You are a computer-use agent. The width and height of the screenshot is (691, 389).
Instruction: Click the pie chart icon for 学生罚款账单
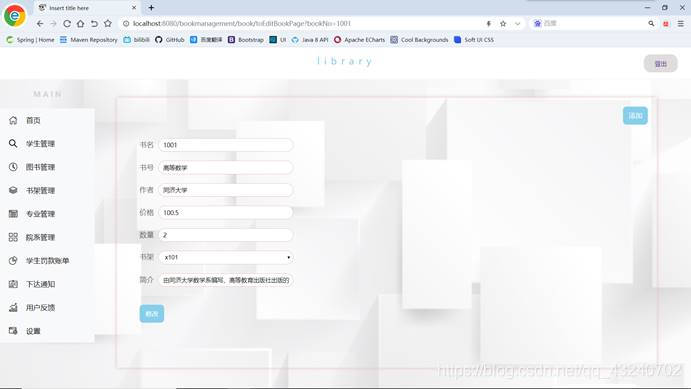coord(13,260)
